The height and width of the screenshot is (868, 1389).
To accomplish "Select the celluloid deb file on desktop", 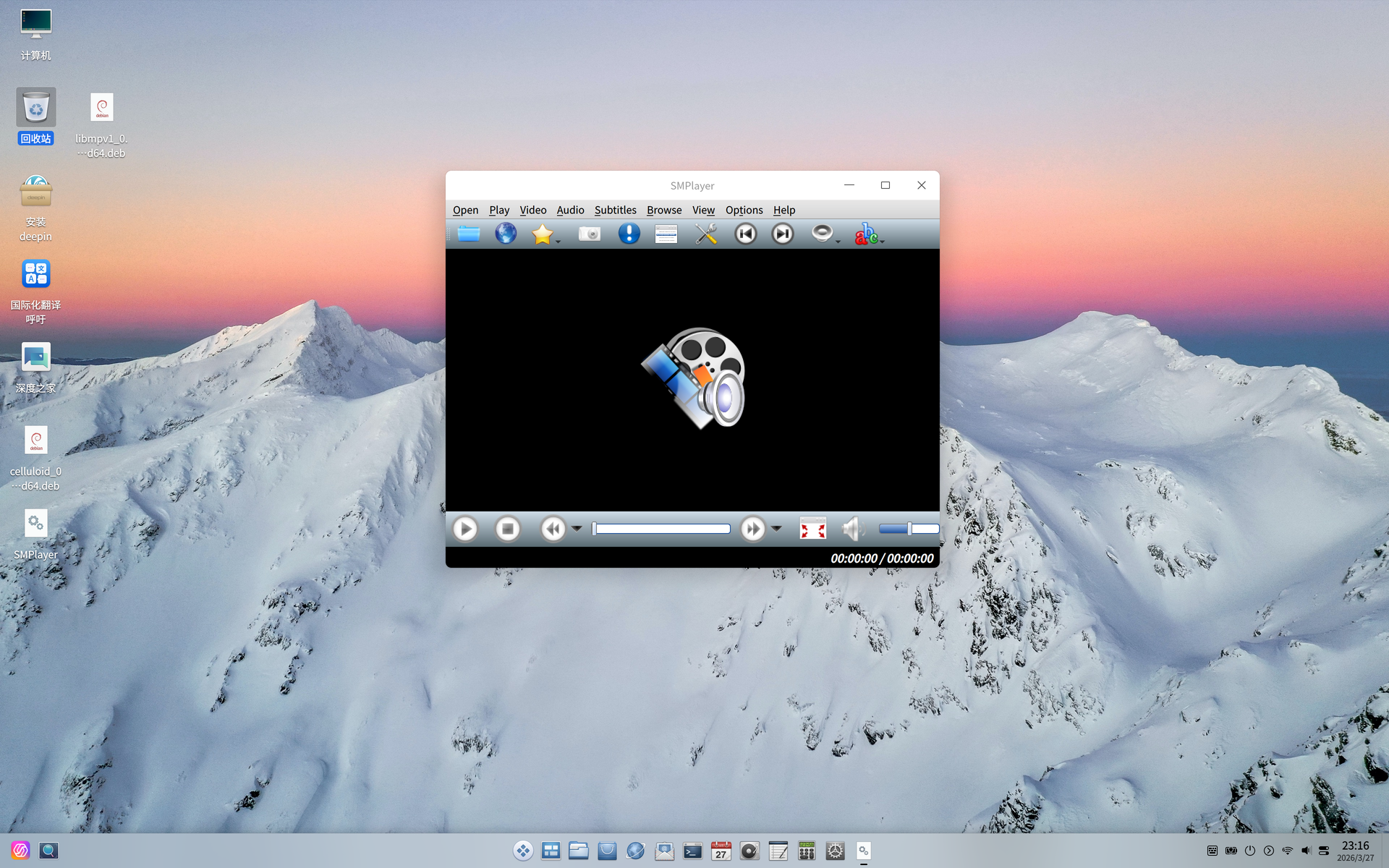I will [35, 458].
